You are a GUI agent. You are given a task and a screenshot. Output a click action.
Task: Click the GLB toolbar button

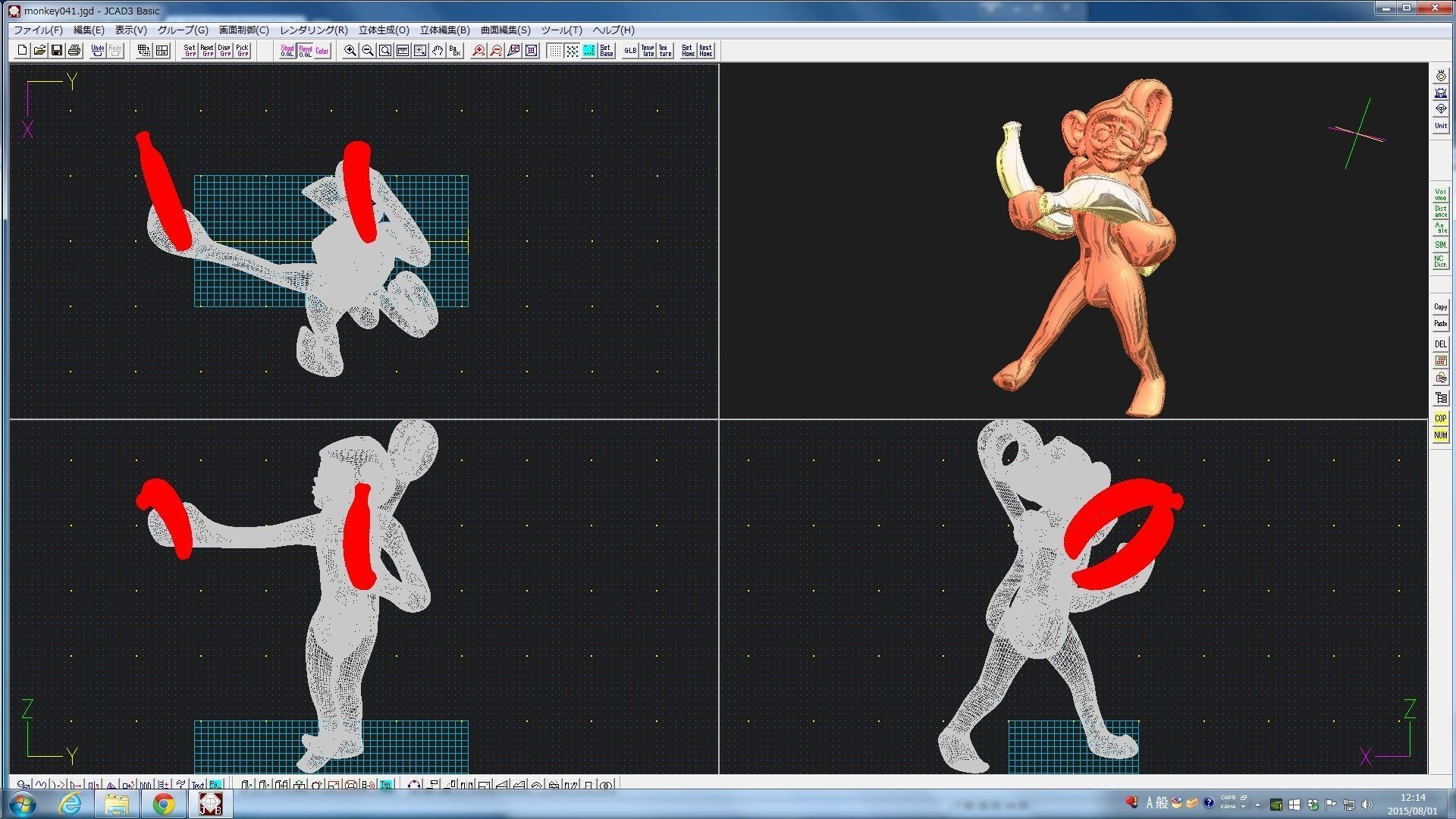coord(630,50)
